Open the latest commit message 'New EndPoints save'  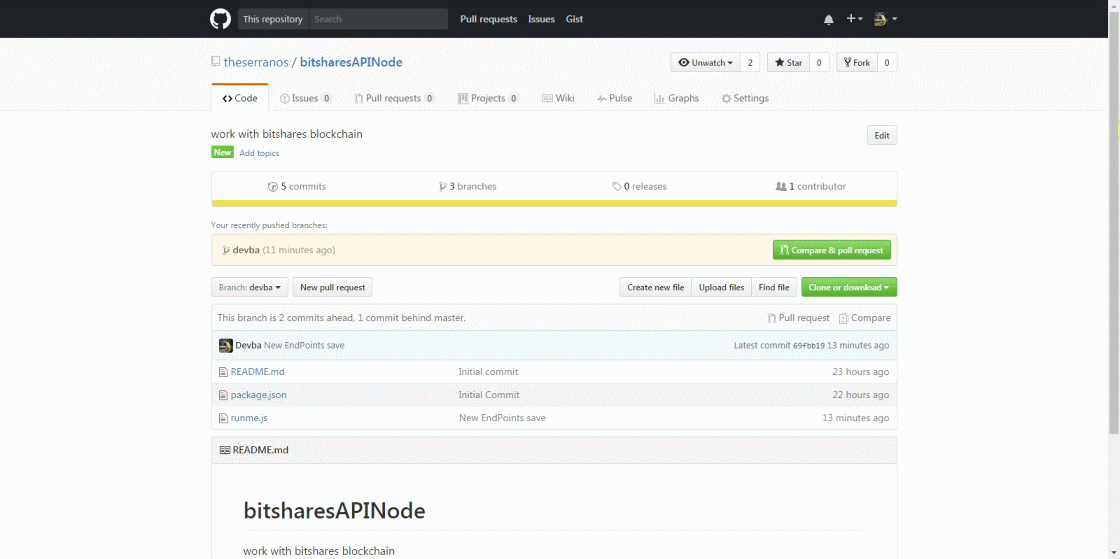[x=304, y=346]
